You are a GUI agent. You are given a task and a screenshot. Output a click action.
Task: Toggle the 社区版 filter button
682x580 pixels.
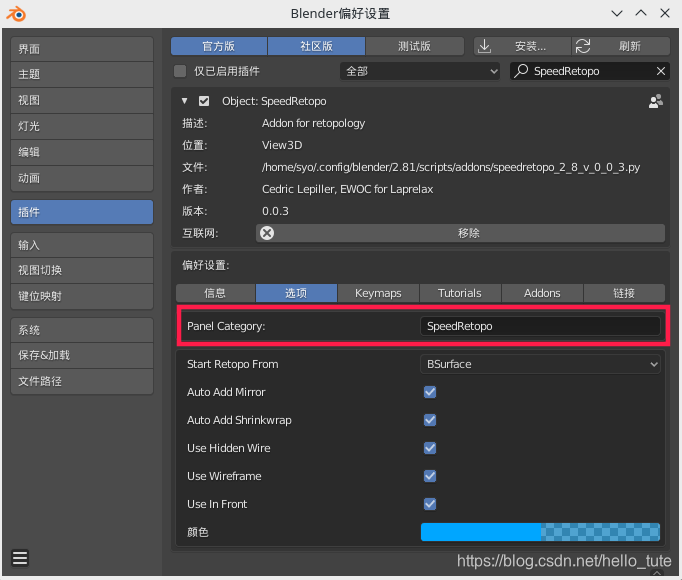(316, 46)
